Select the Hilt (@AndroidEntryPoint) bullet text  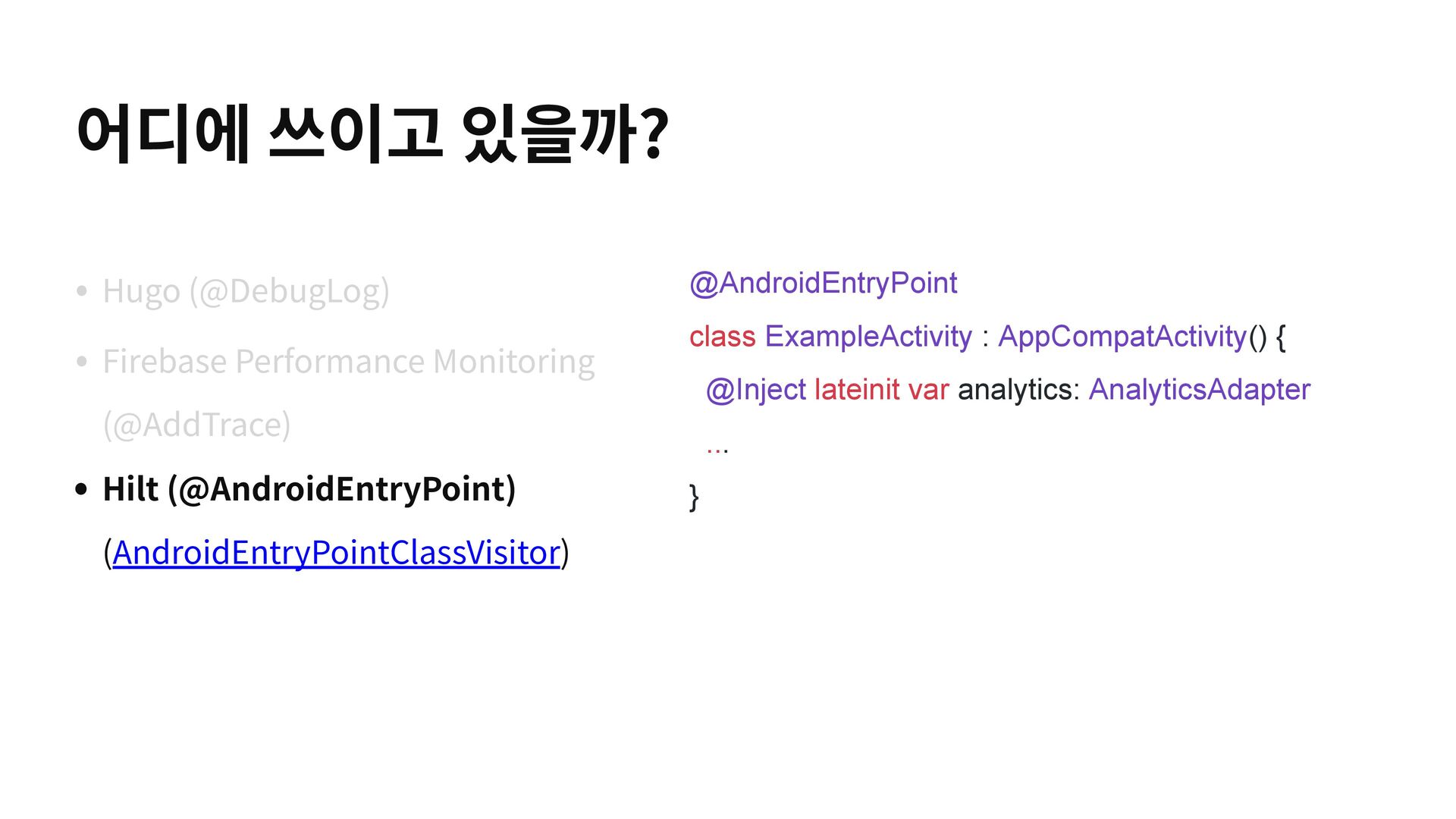click(309, 488)
